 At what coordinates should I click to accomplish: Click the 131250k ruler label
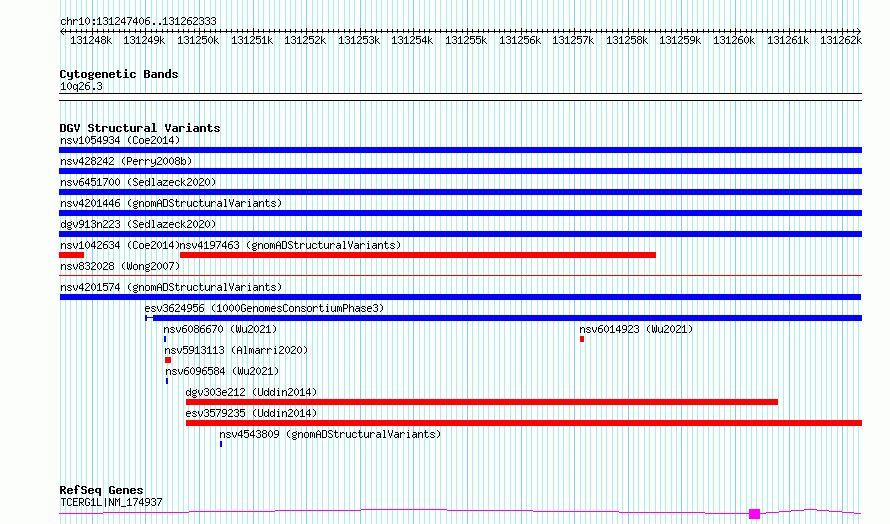tap(198, 40)
